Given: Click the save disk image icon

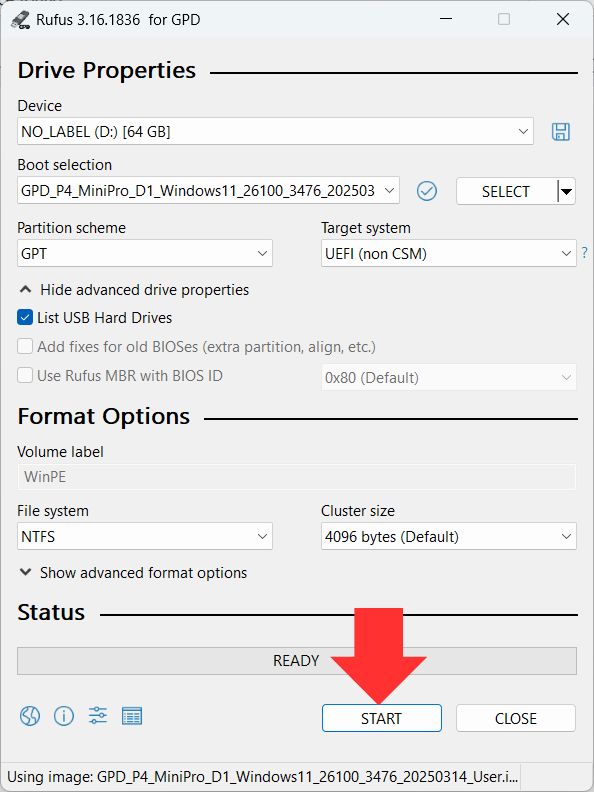Looking at the screenshot, I should coord(561,132).
